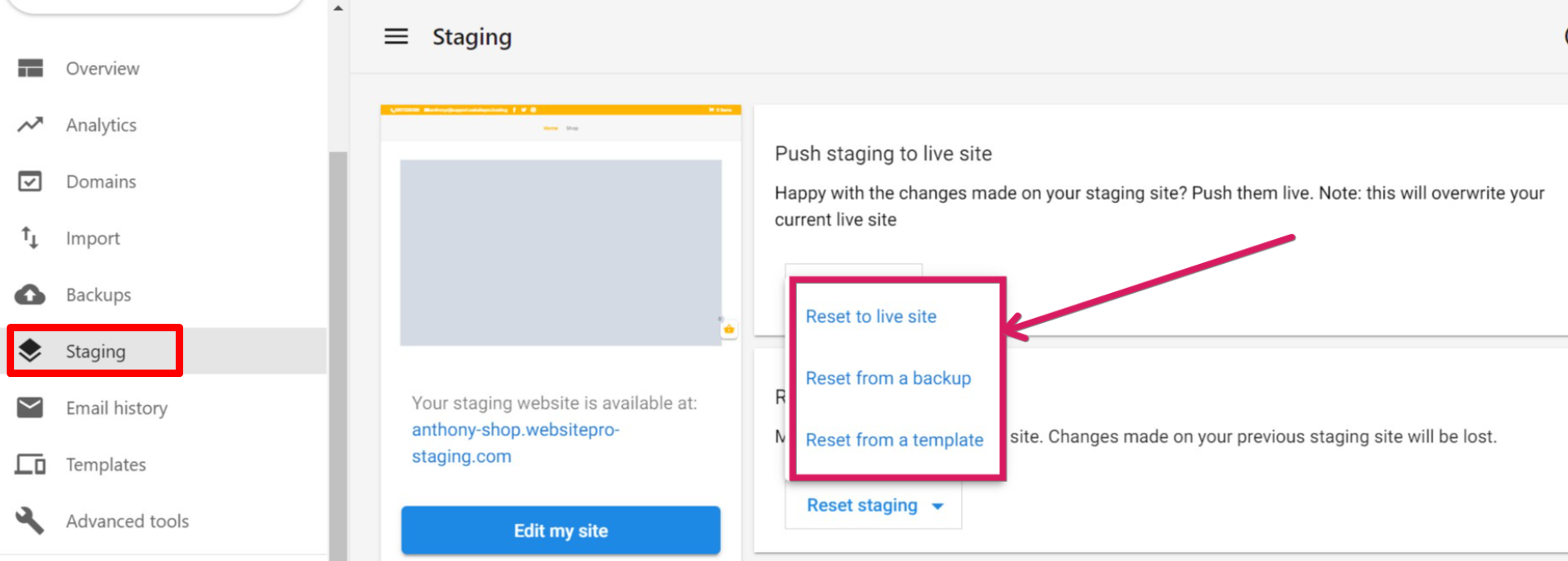Select the Advanced tools wrench icon
This screenshot has width=1568, height=561.
coord(30,520)
